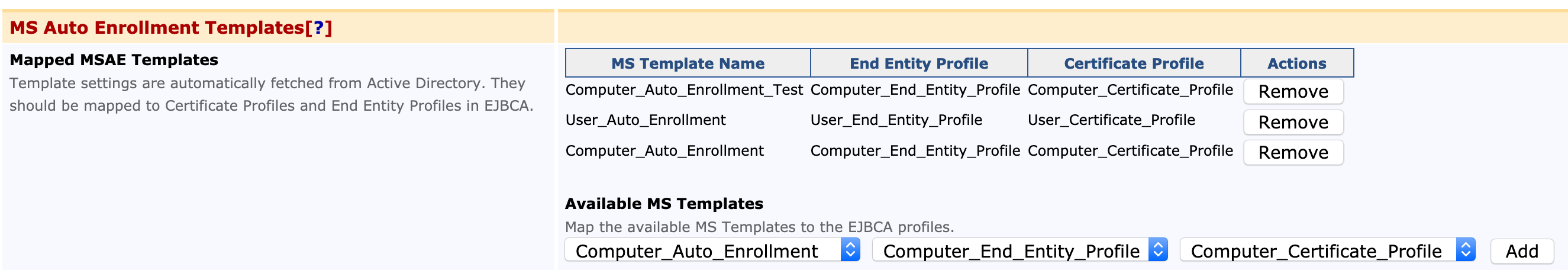This screenshot has width=1568, height=270.
Task: Select the User_Auto_Enrollment template name cell
Action: 644,120
